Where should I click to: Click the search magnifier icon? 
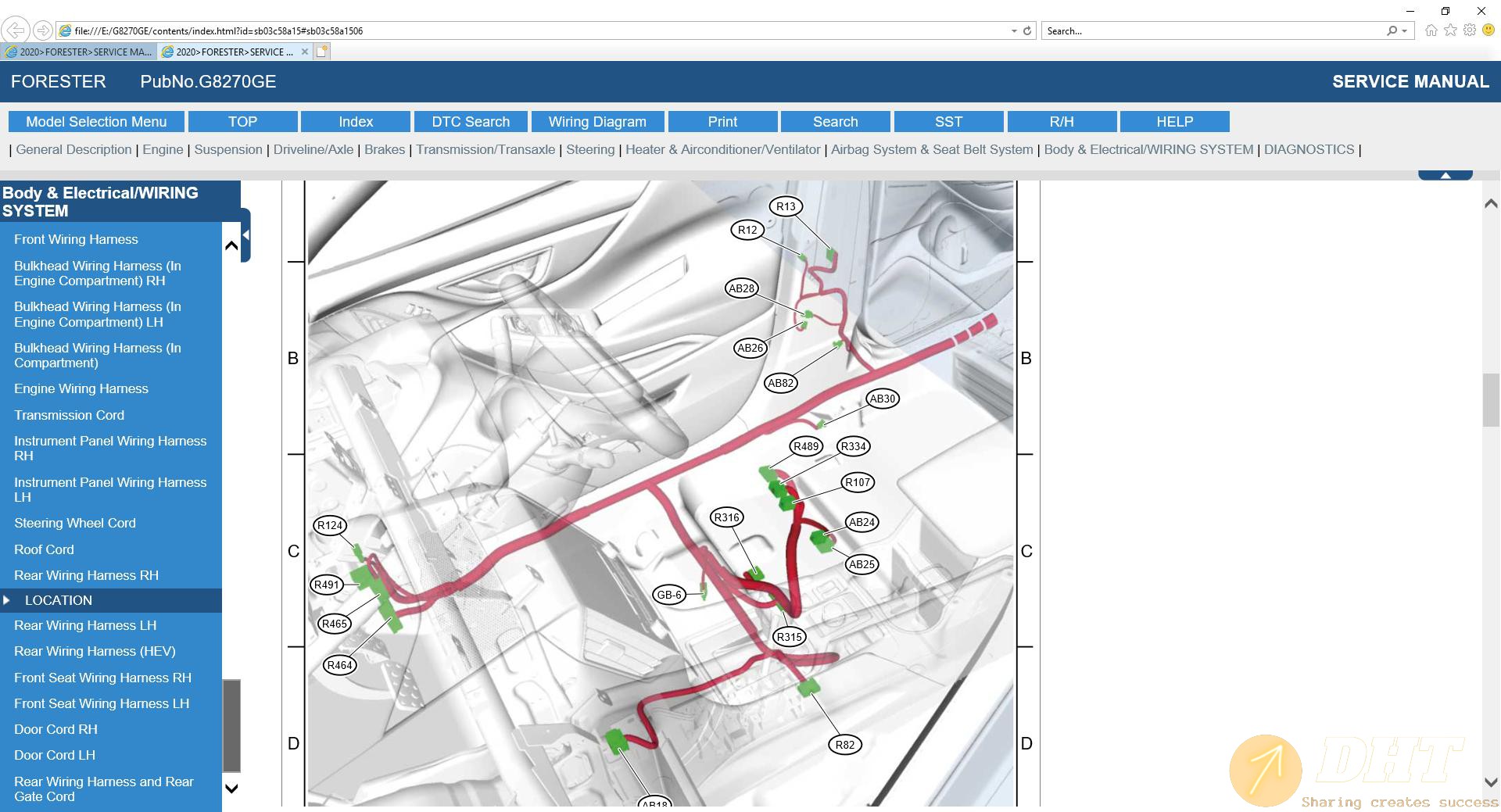coord(1392,31)
